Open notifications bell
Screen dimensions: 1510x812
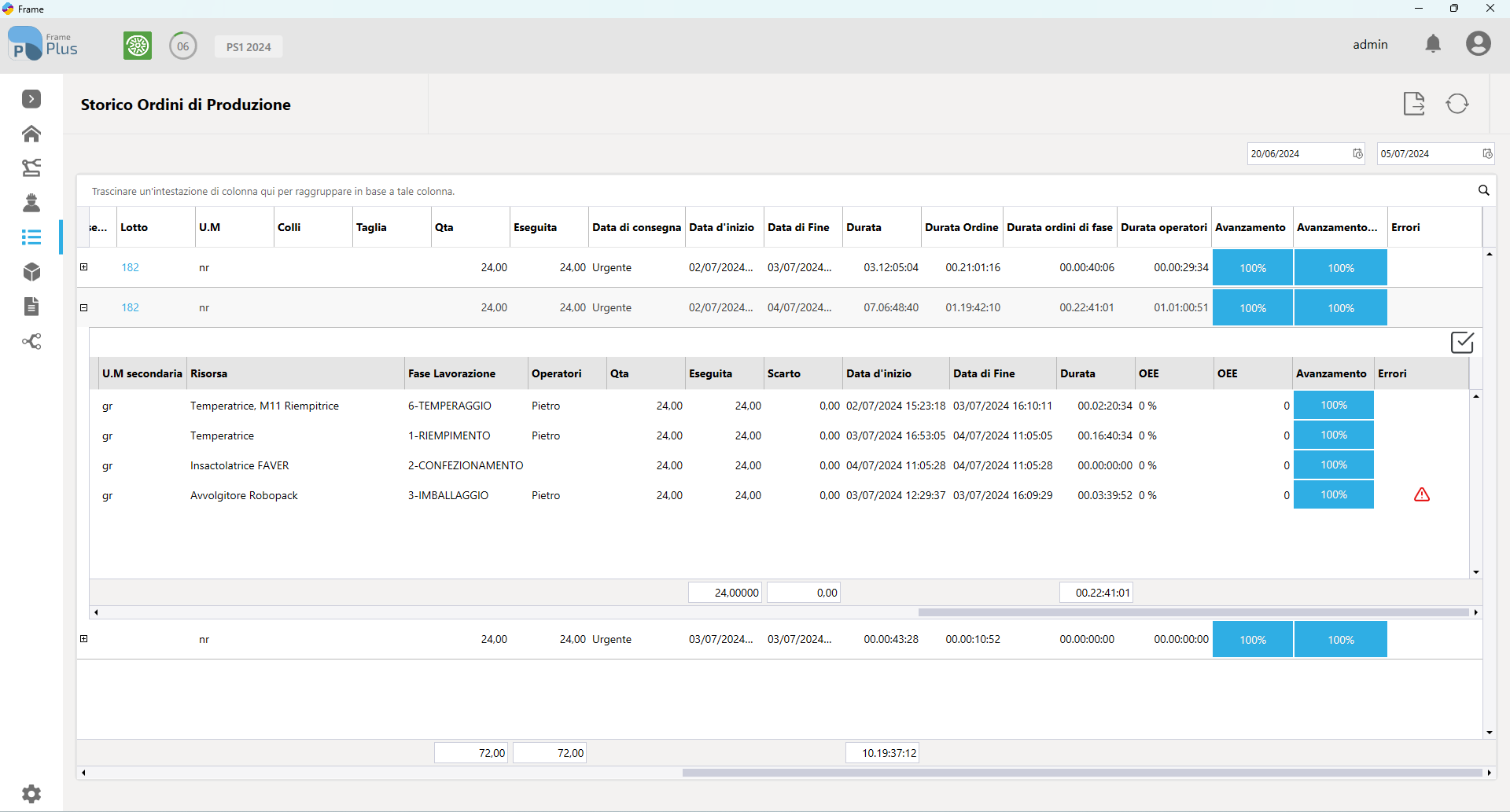tap(1433, 44)
